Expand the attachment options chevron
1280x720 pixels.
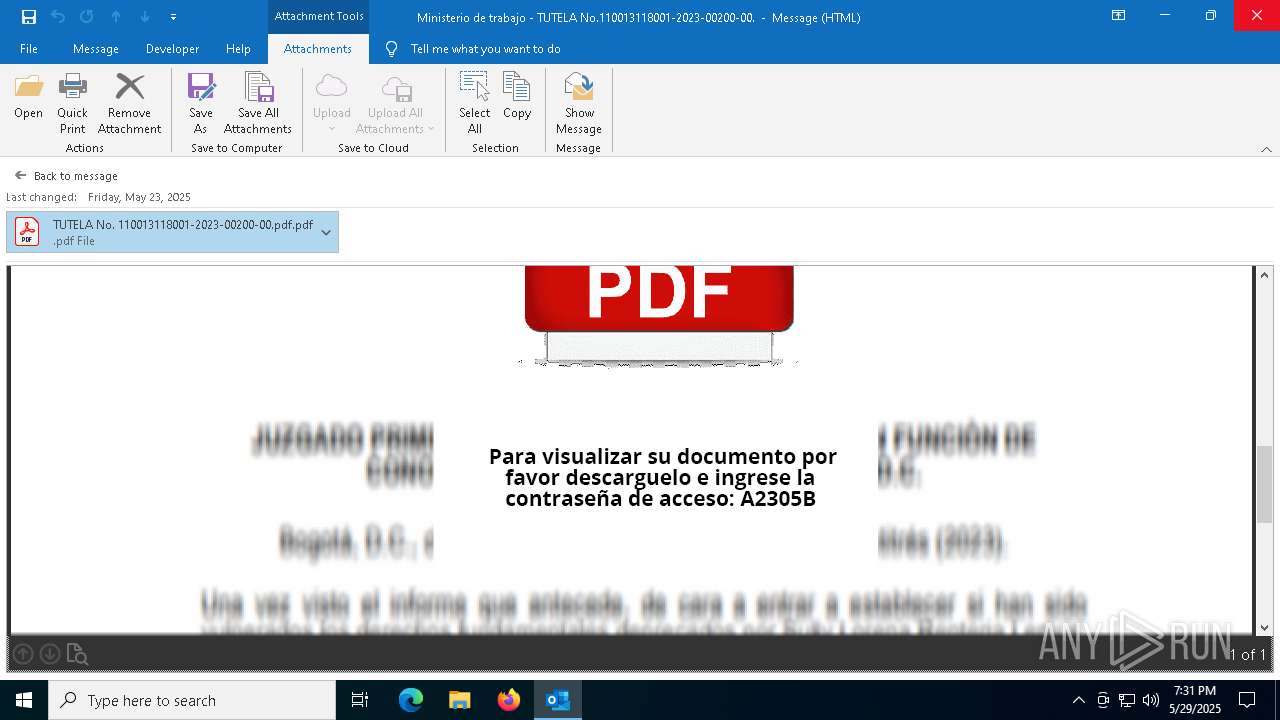(x=326, y=232)
